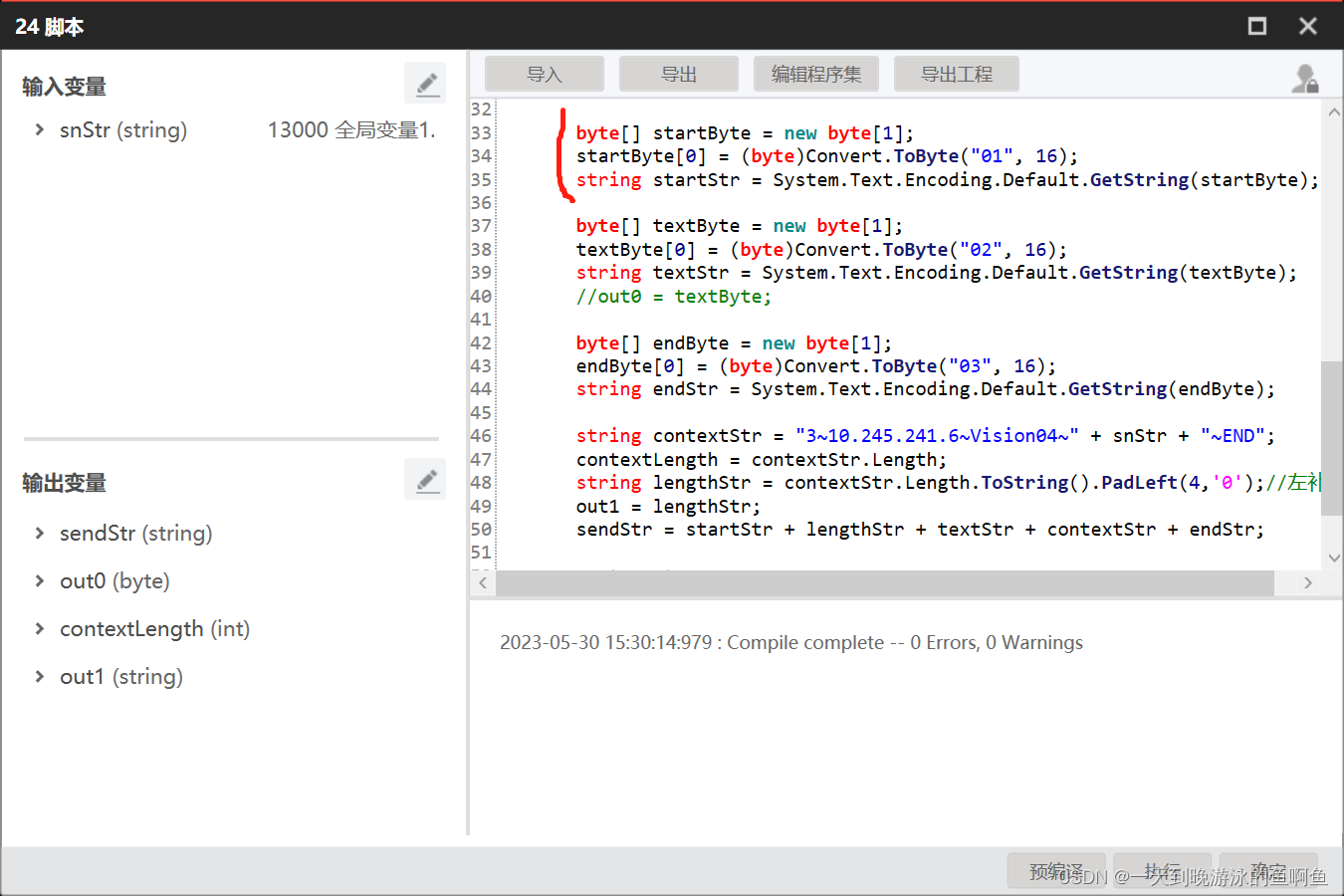Click the commented //out0 = textByte line
The height and width of the screenshot is (896, 1344).
pos(673,296)
